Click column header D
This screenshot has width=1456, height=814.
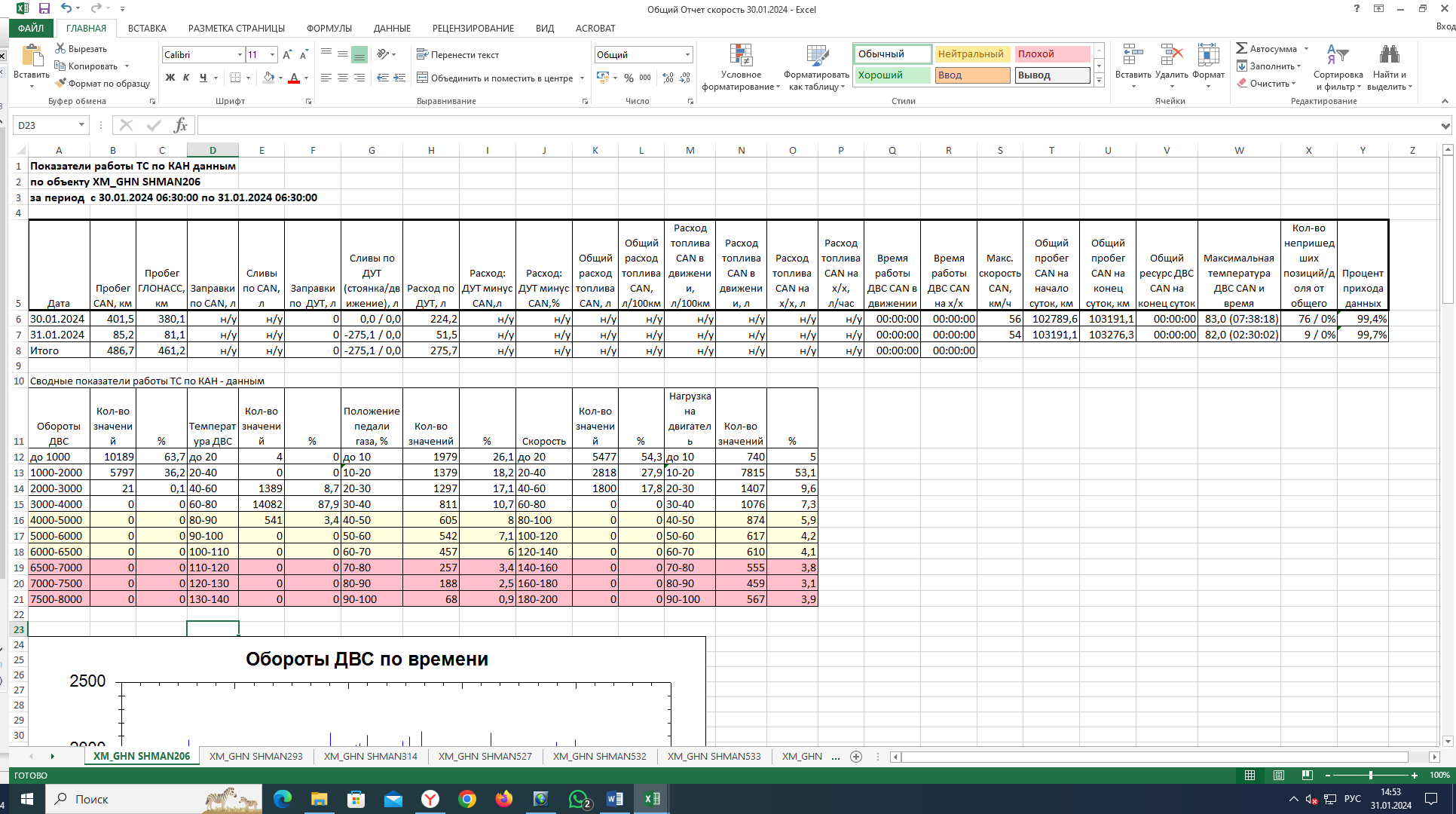(213, 150)
